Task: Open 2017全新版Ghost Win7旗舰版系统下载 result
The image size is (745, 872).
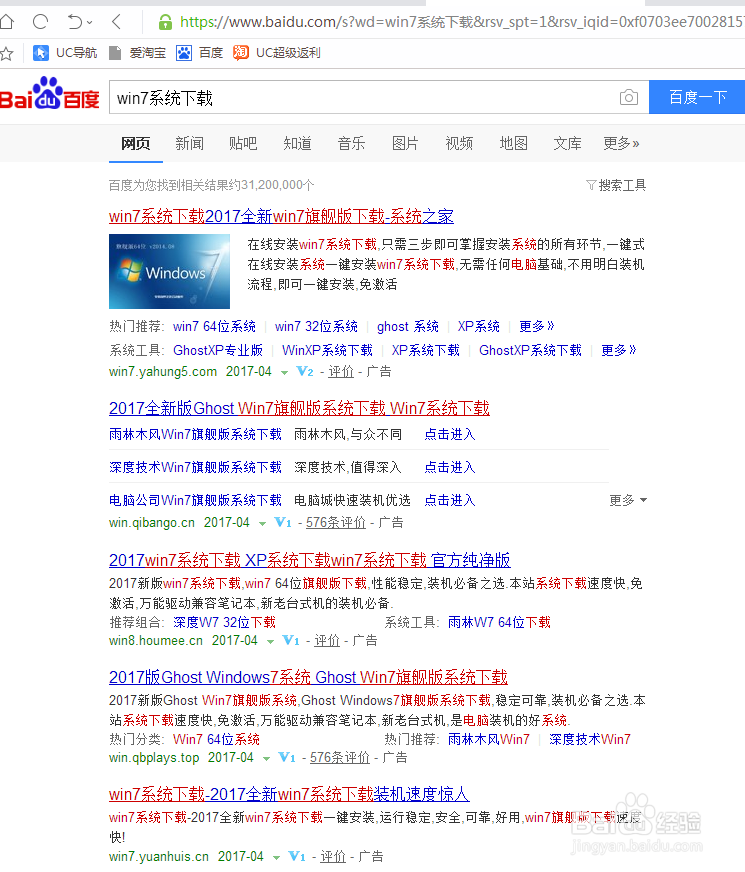Action: (299, 408)
